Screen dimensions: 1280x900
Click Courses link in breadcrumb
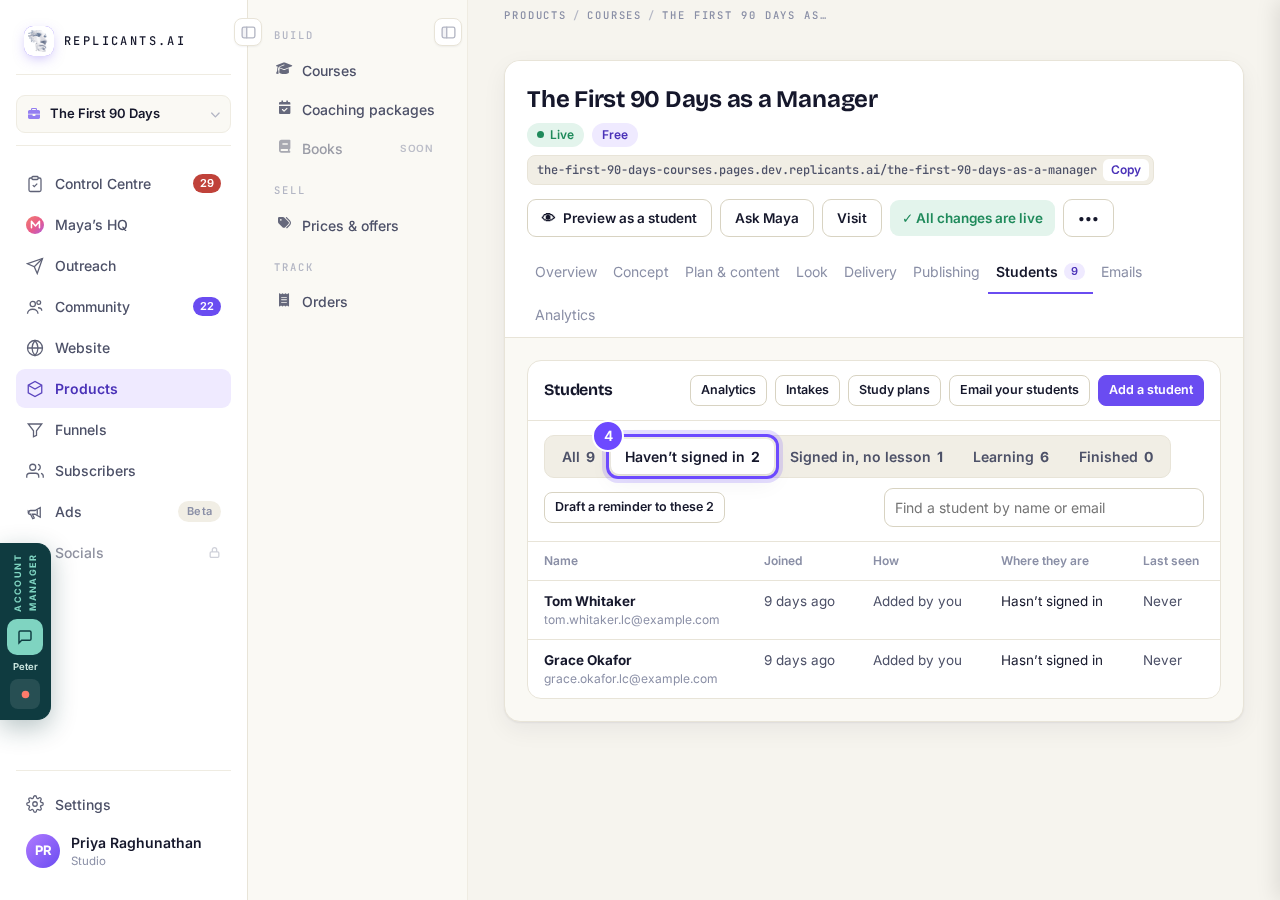pos(614,15)
